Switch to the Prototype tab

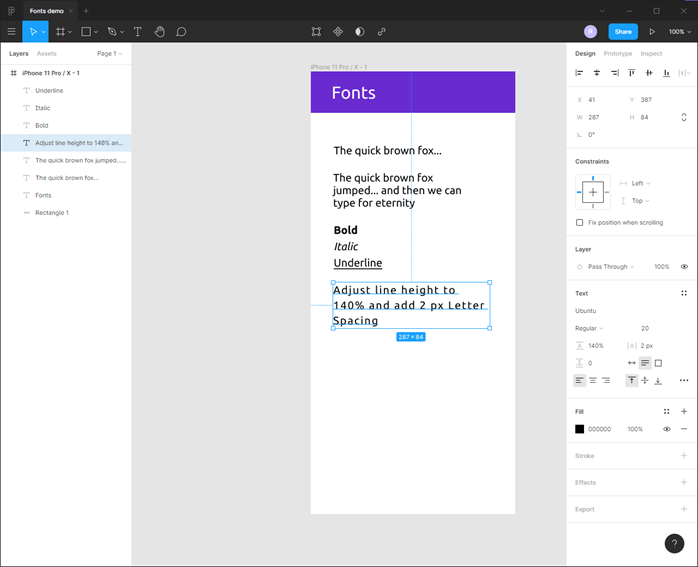coord(617,53)
